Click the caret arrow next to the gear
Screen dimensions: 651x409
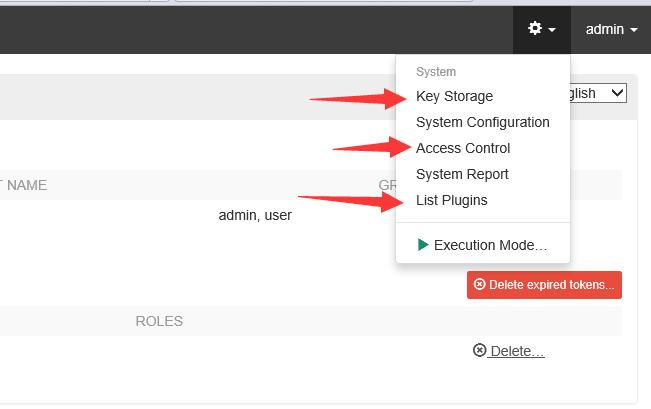pyautogui.click(x=552, y=31)
